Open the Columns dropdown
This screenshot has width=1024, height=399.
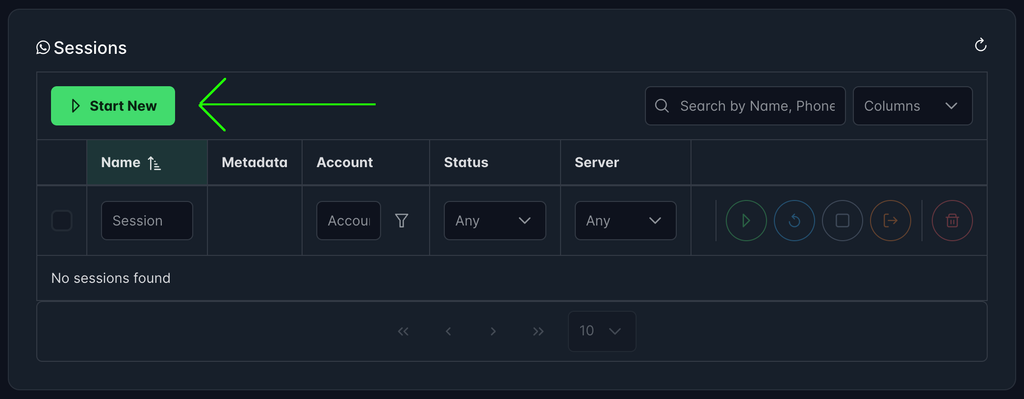click(912, 106)
